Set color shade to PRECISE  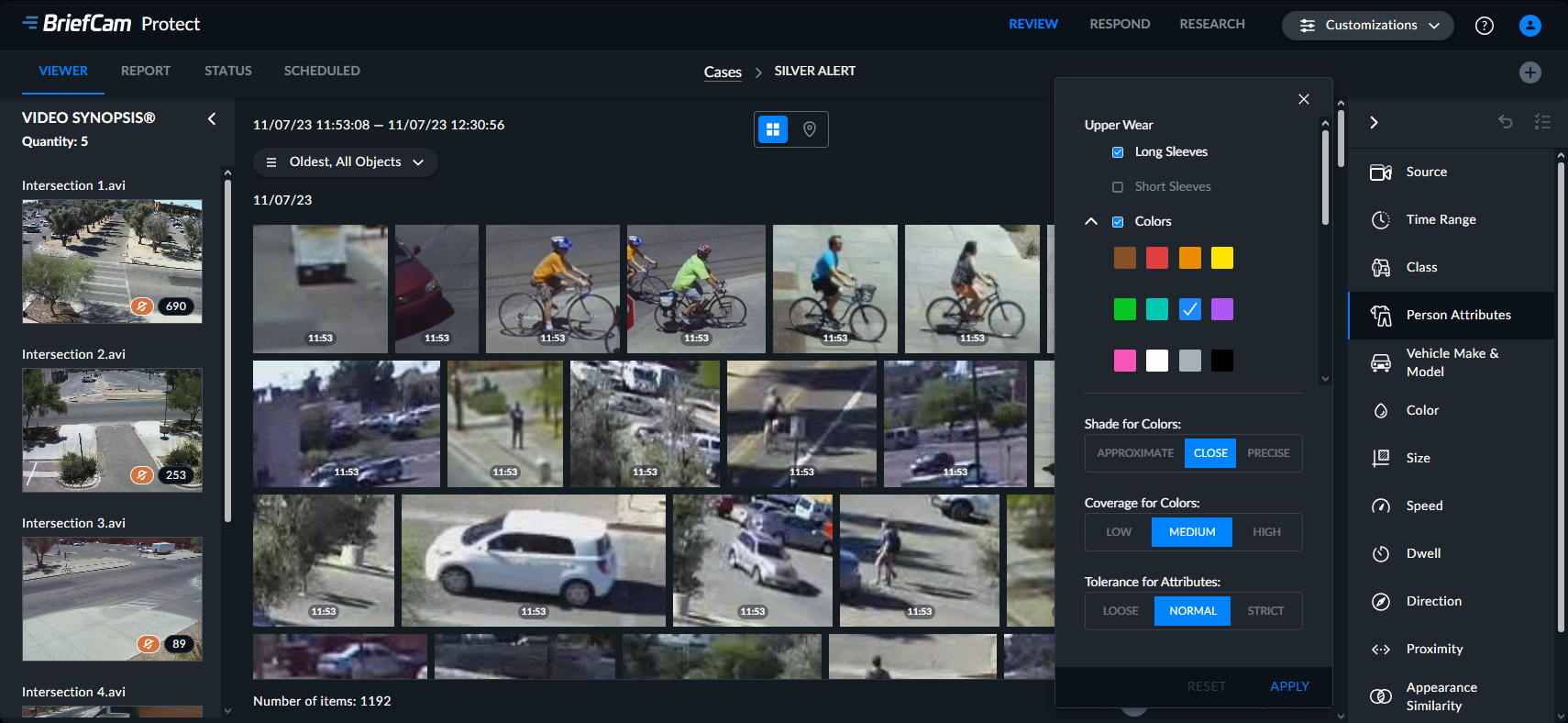click(1268, 453)
